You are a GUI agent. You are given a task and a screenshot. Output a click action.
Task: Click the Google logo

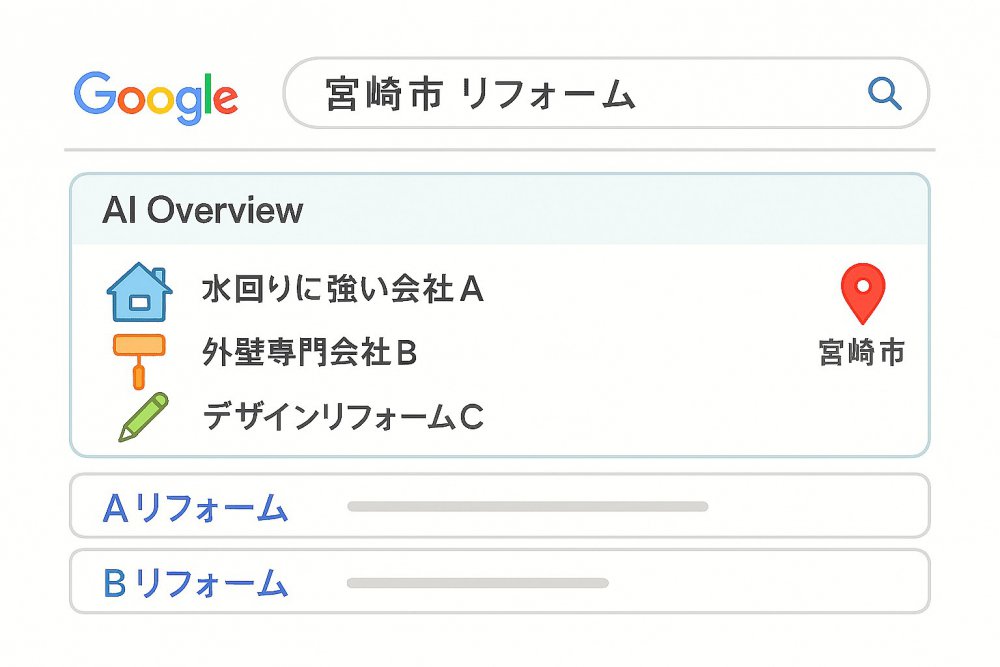tap(156, 98)
